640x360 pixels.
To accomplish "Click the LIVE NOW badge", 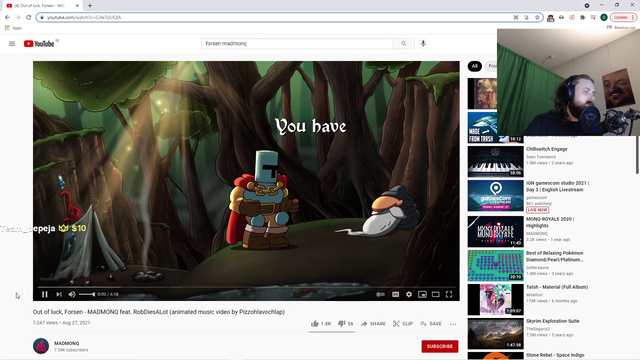I will tap(538, 210).
